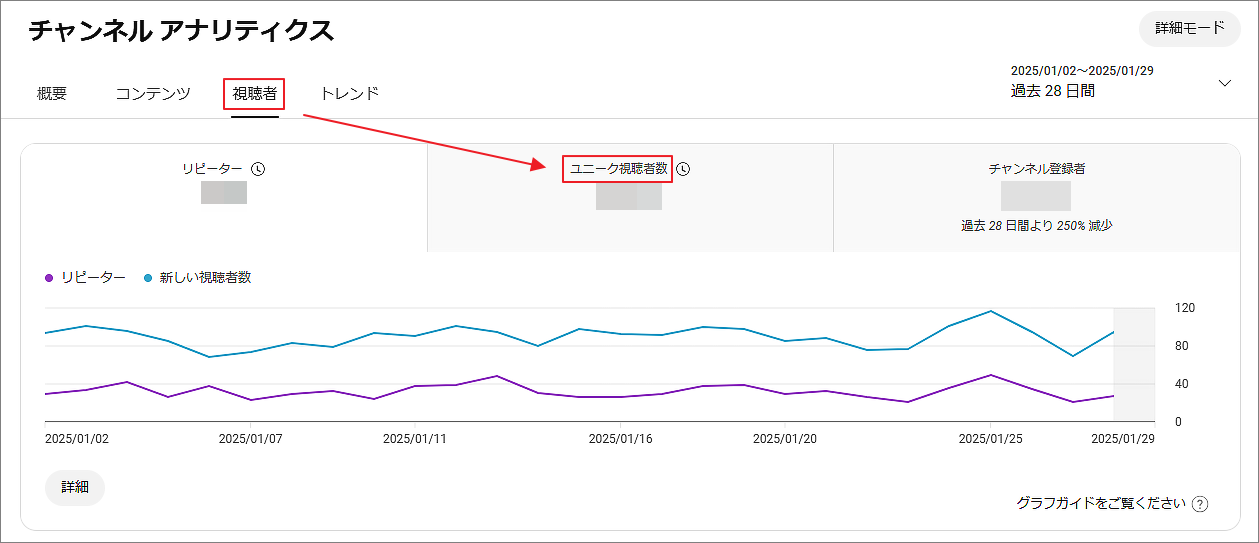Click the clock icon beside ユニーク視聴者数
The height and width of the screenshot is (543, 1259).
click(x=683, y=169)
